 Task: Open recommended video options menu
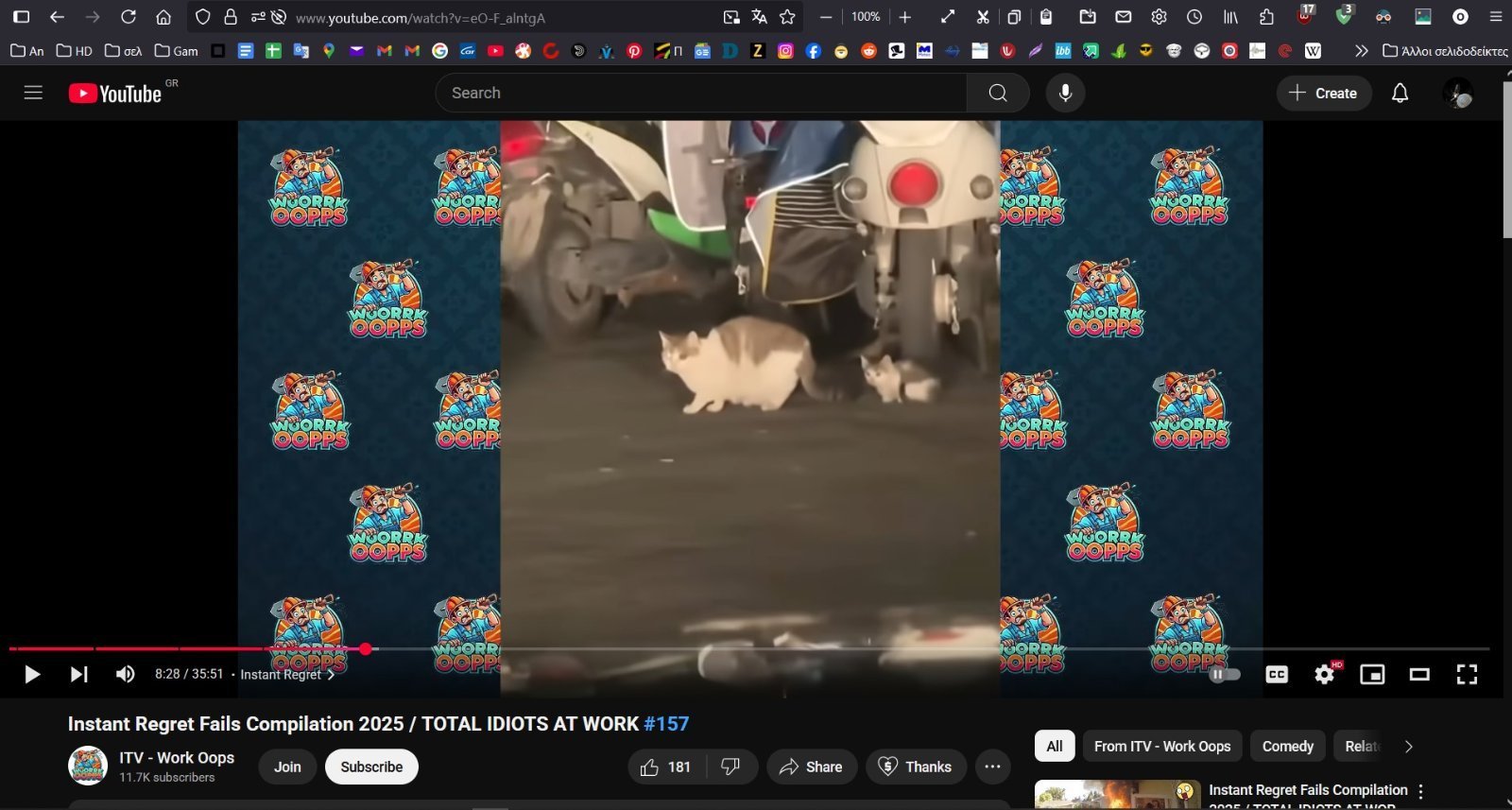[1420, 792]
